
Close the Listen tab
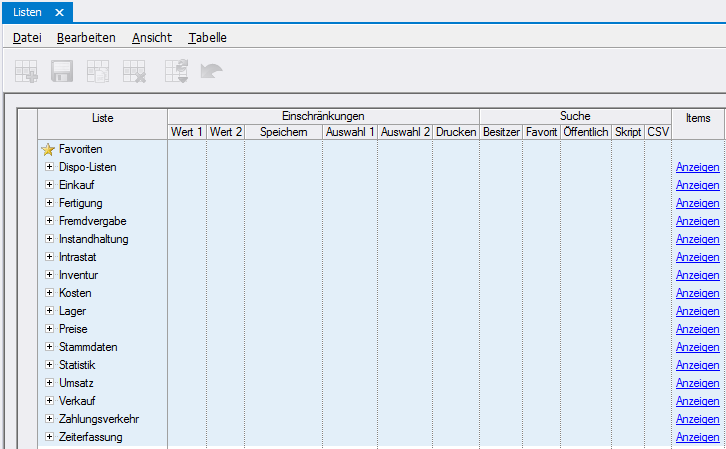click(59, 12)
